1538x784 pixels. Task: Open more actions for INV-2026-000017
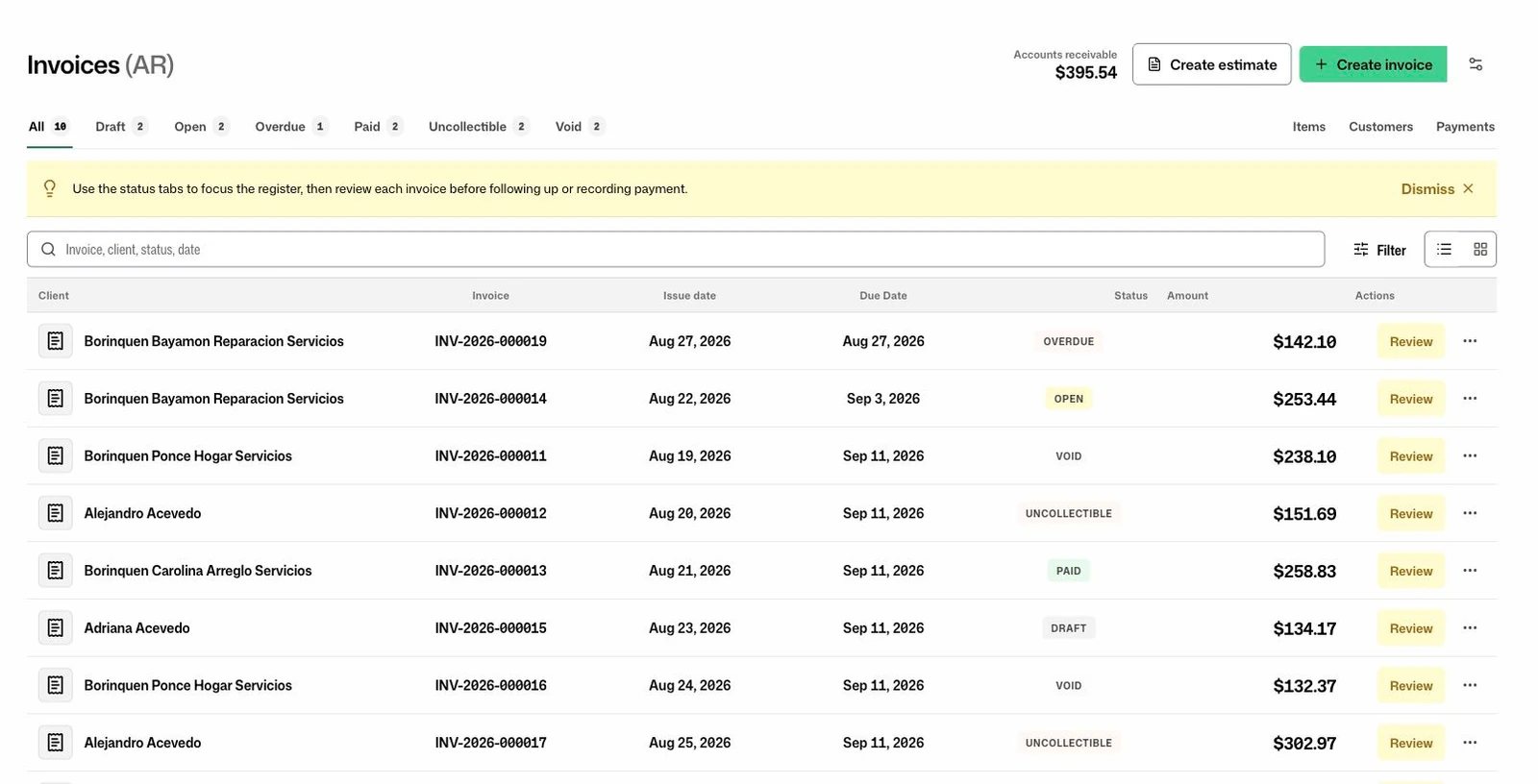[1470, 743]
